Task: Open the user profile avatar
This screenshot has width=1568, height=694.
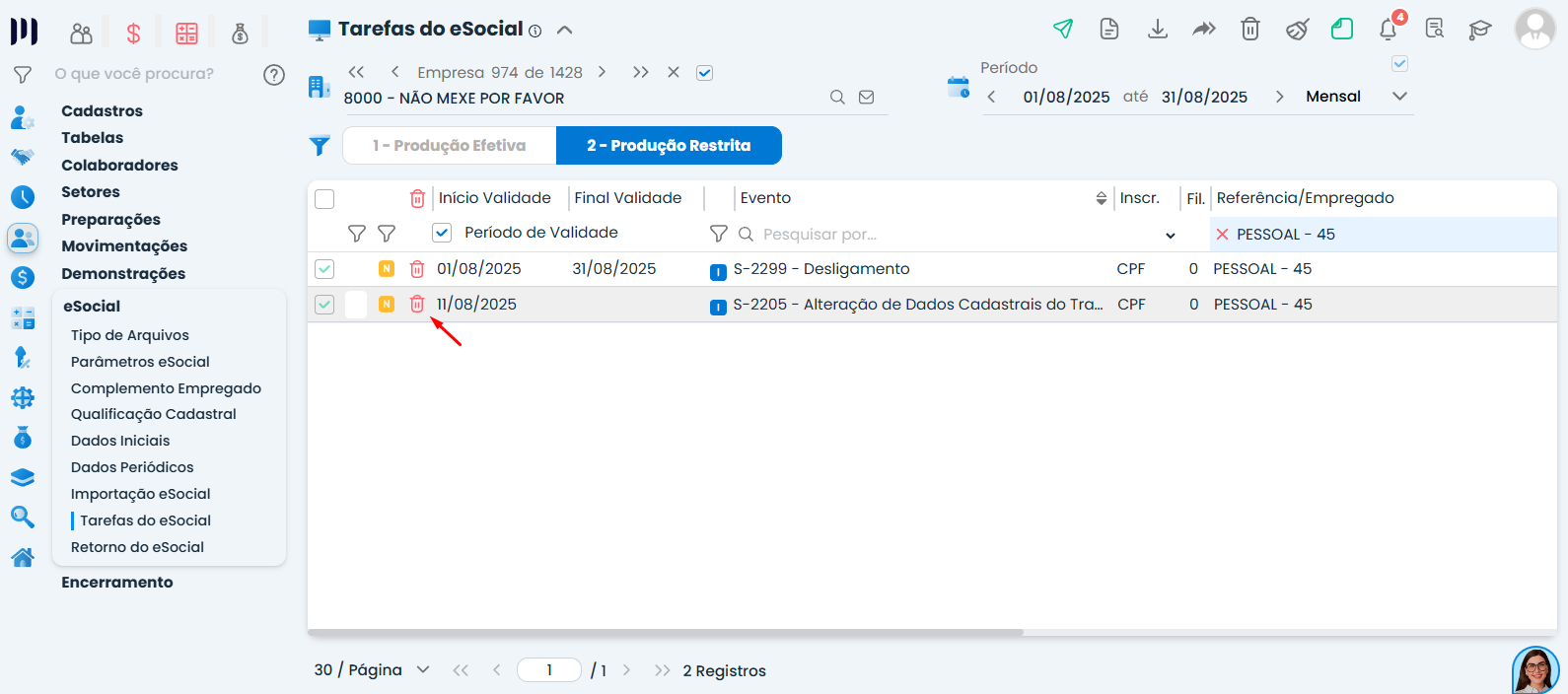Action: (1535, 29)
